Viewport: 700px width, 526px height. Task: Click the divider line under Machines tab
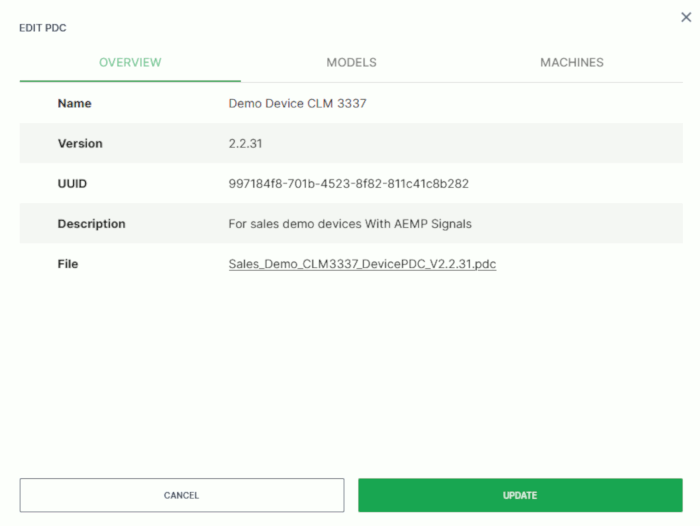coord(571,82)
